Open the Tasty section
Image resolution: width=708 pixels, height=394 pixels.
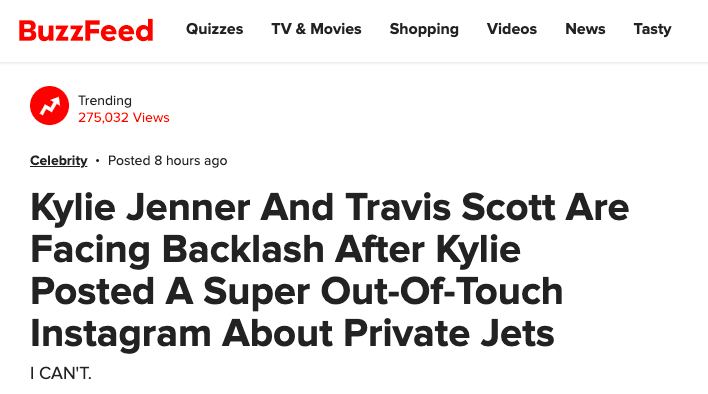pyautogui.click(x=652, y=29)
